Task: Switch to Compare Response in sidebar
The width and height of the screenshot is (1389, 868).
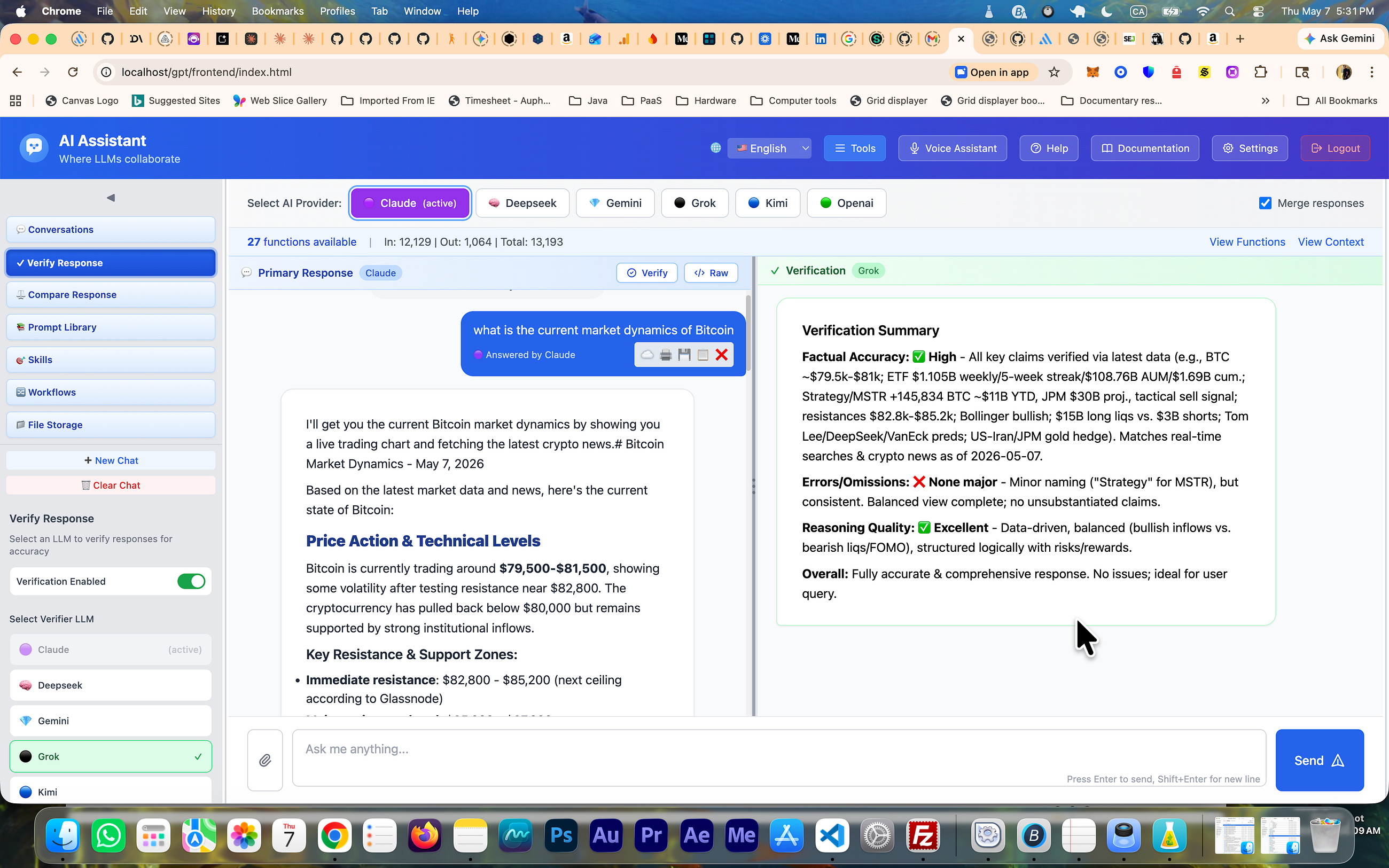Action: pos(111,294)
